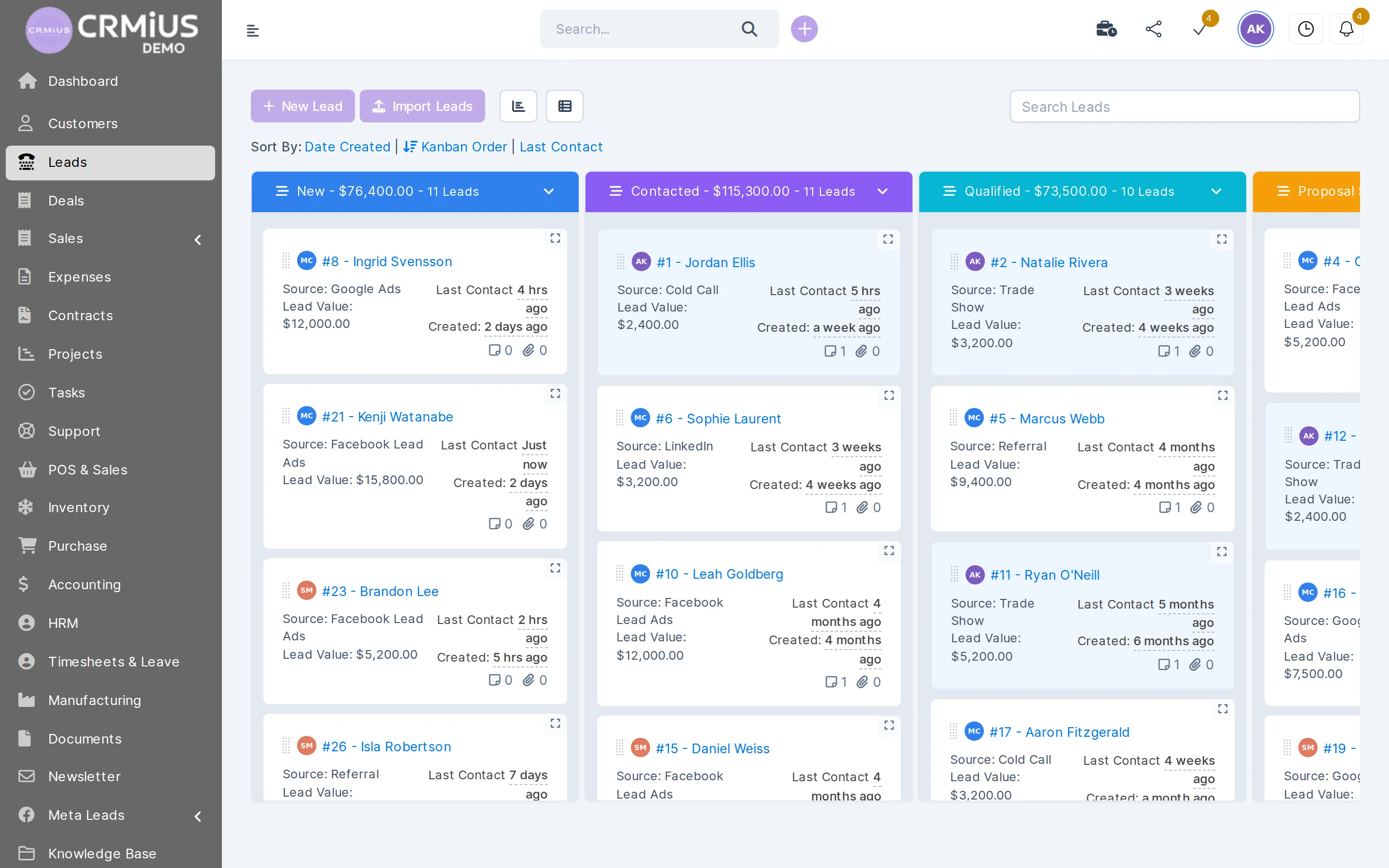Open the notifications bell icon
This screenshot has width=1389, height=868.
pyautogui.click(x=1347, y=29)
